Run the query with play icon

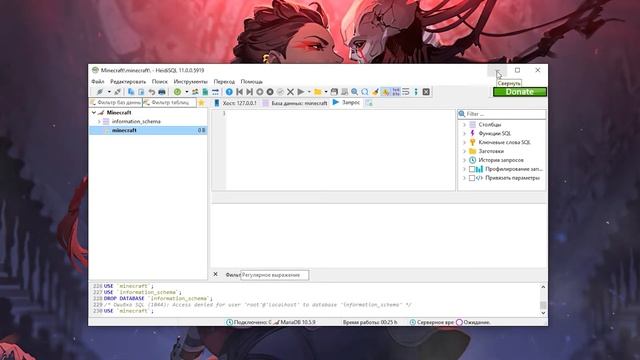pos(301,92)
